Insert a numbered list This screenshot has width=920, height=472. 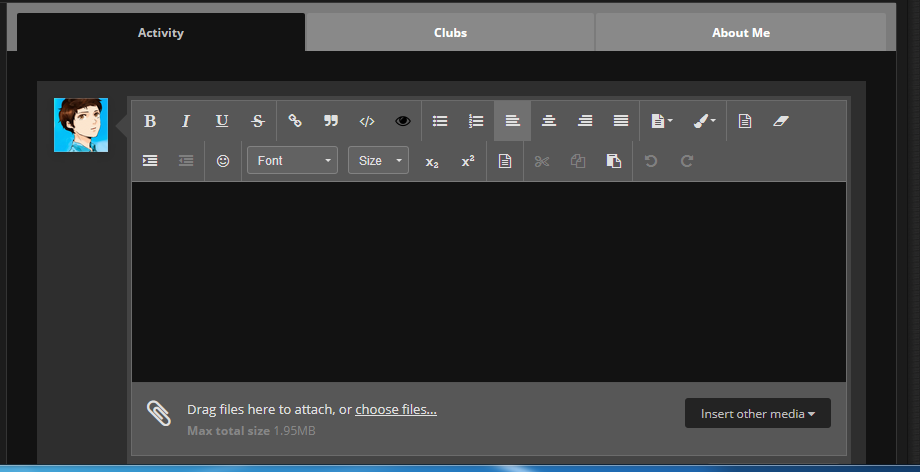pos(476,121)
